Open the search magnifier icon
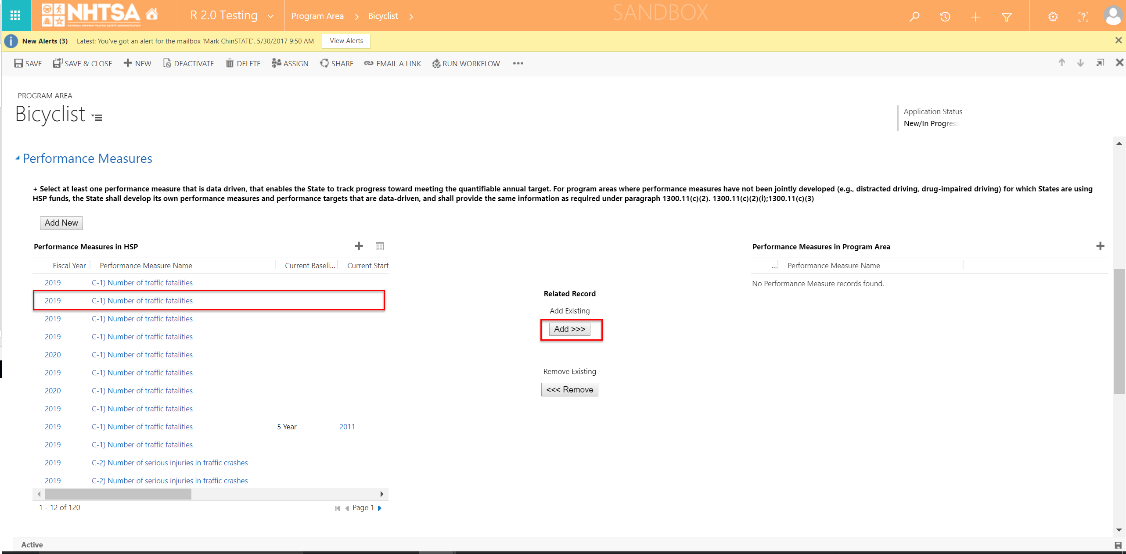 914,17
